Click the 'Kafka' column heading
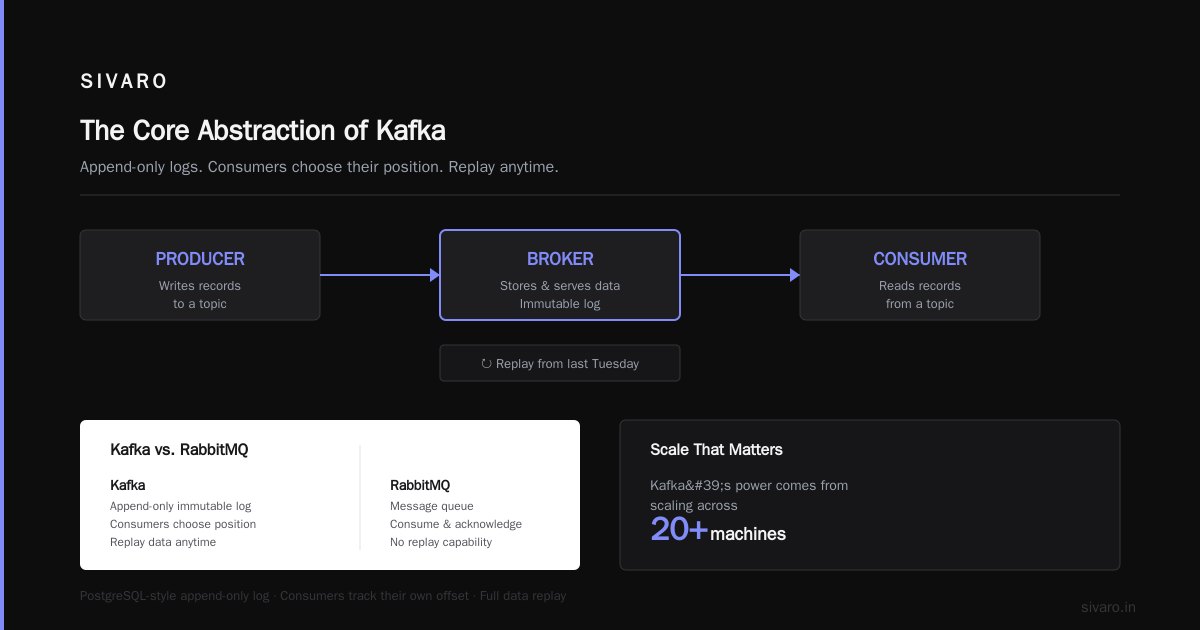 pos(128,486)
